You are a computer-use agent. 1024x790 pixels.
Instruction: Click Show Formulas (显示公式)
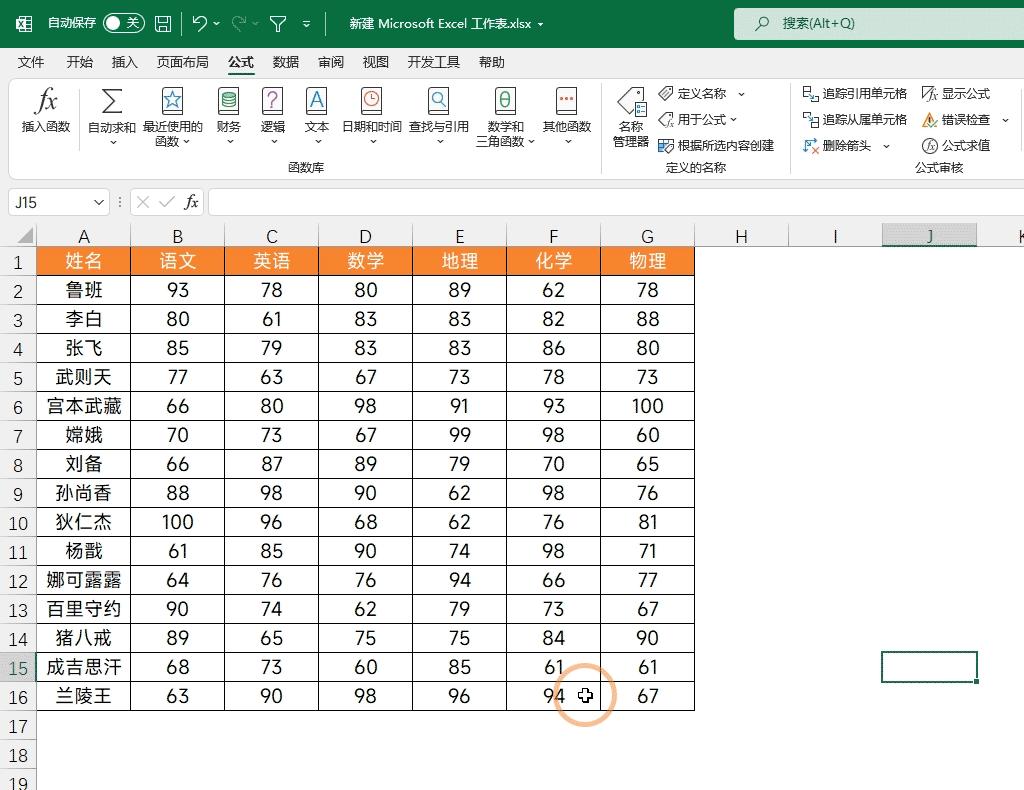[957, 93]
